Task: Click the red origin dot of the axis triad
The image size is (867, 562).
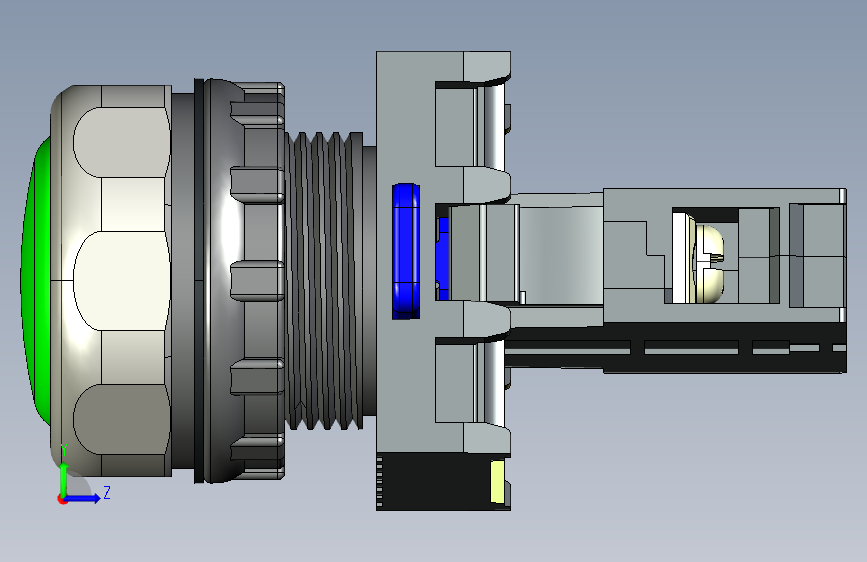Action: coord(62,499)
